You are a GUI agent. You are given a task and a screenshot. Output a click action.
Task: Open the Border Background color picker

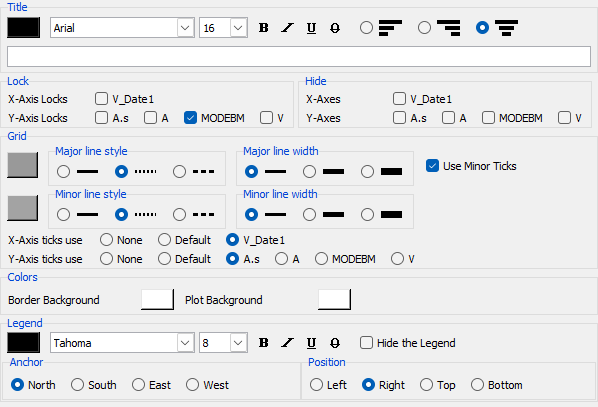click(x=157, y=299)
